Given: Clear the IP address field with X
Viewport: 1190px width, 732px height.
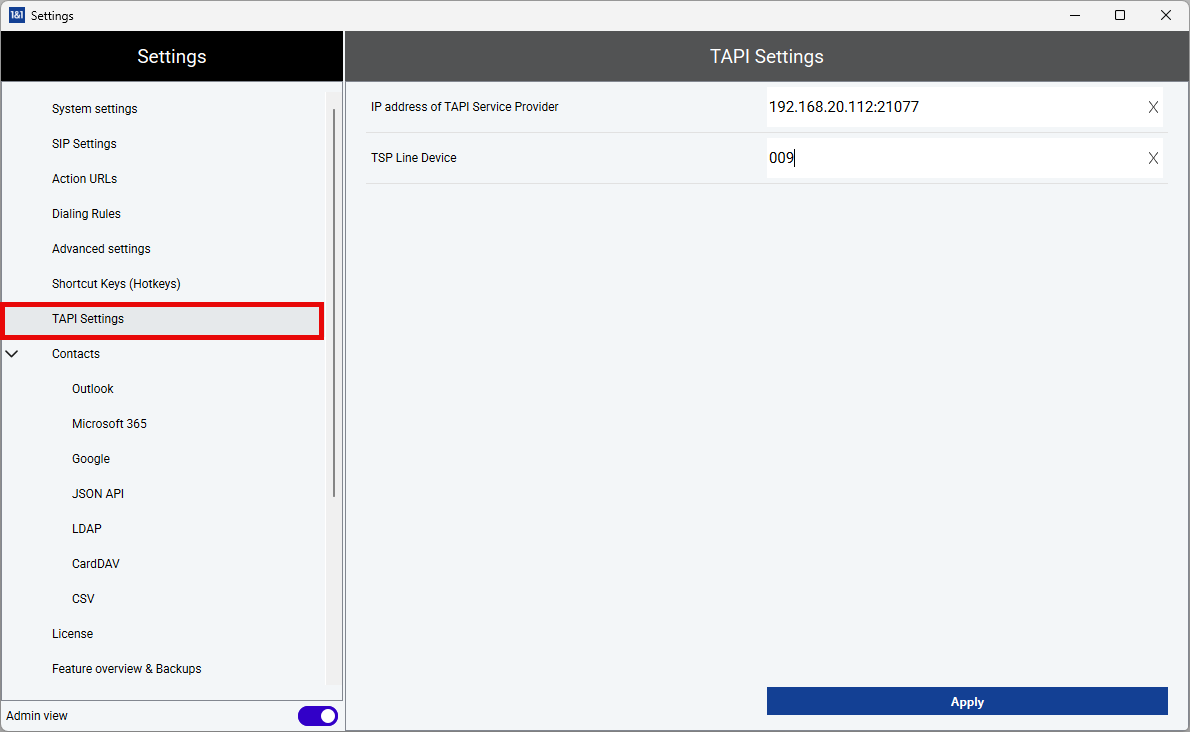Looking at the screenshot, I should pyautogui.click(x=1153, y=107).
